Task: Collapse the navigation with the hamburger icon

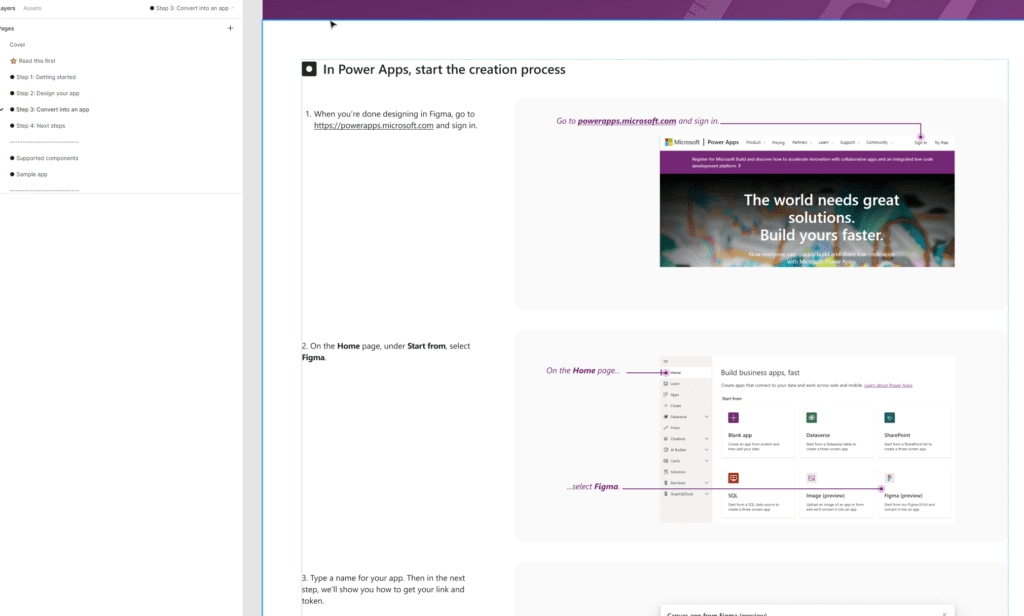Action: (666, 361)
